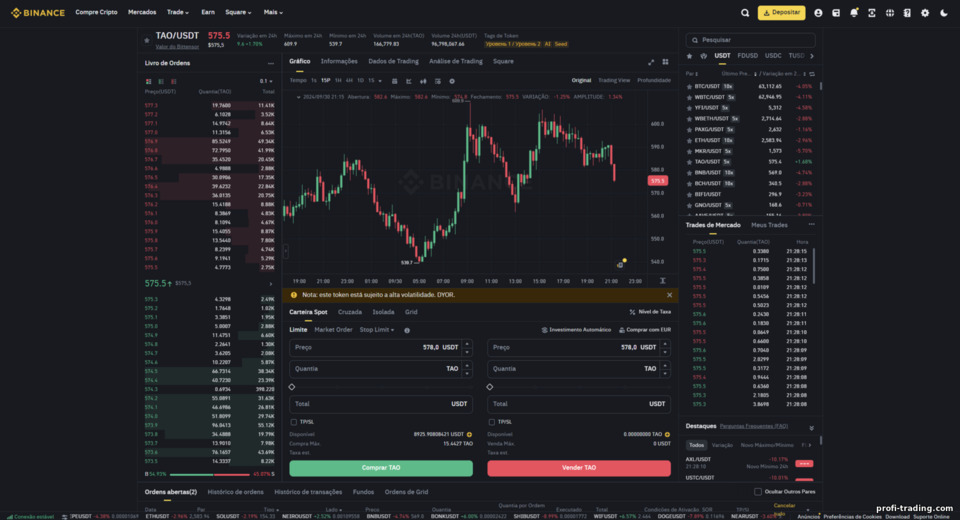Open the help center question-mark icon
This screenshot has height=520, width=960.
tap(907, 13)
